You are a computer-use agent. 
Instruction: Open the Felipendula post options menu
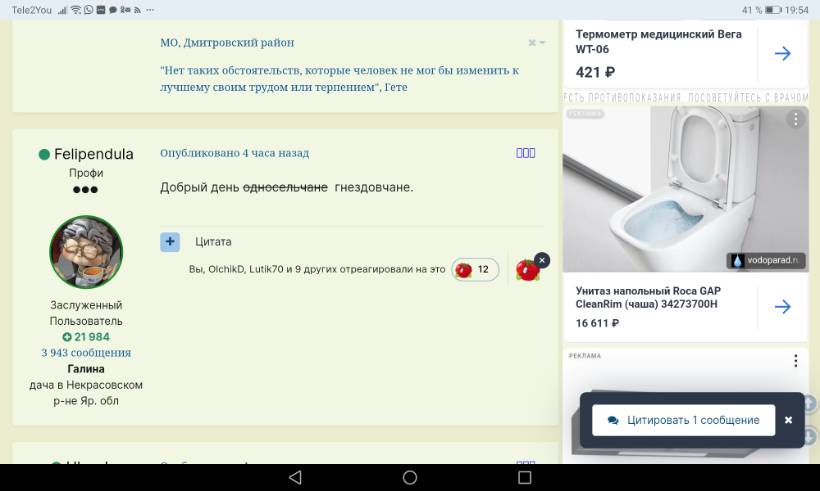[525, 153]
